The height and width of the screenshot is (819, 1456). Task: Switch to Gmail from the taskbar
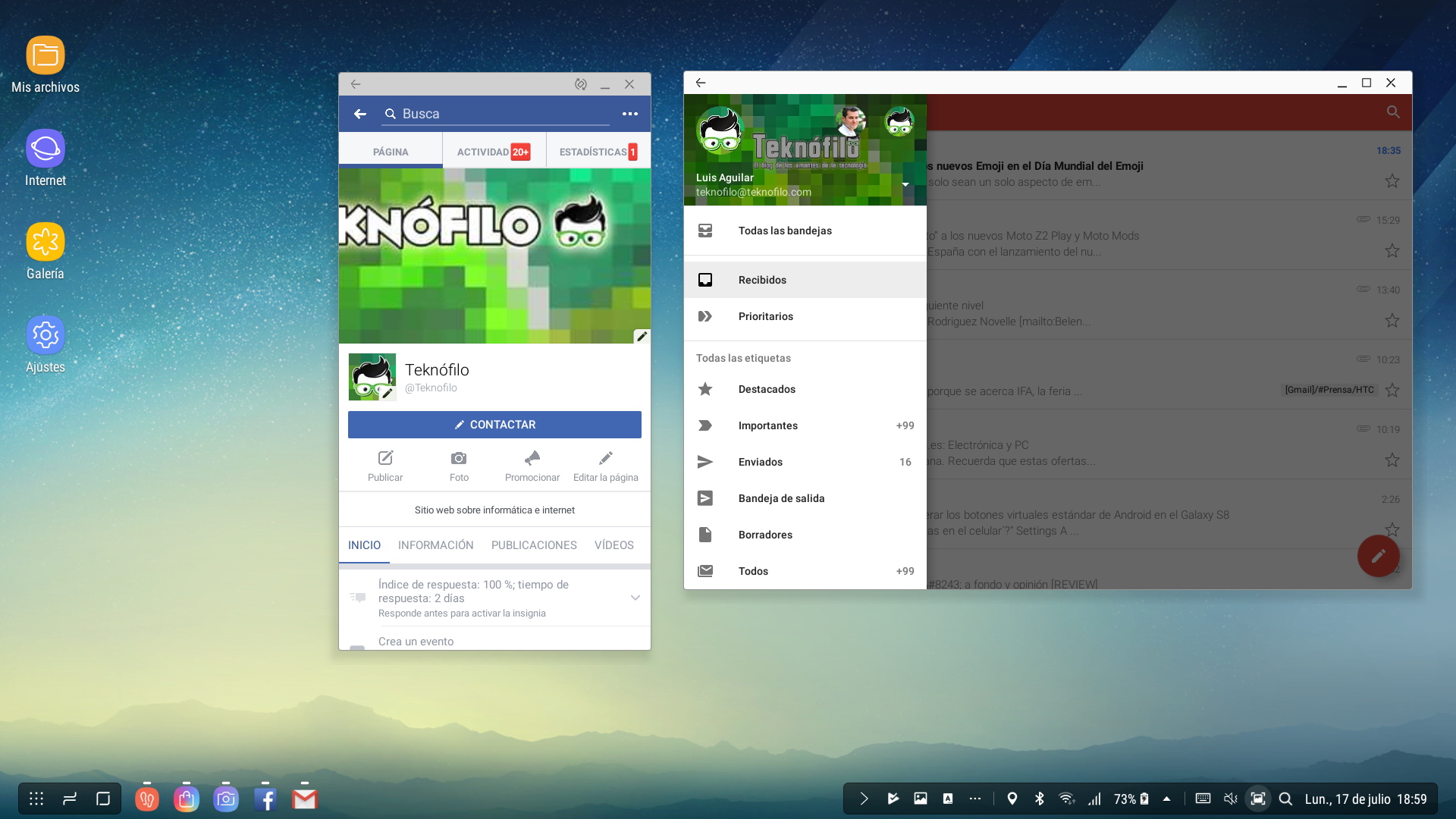pyautogui.click(x=305, y=799)
